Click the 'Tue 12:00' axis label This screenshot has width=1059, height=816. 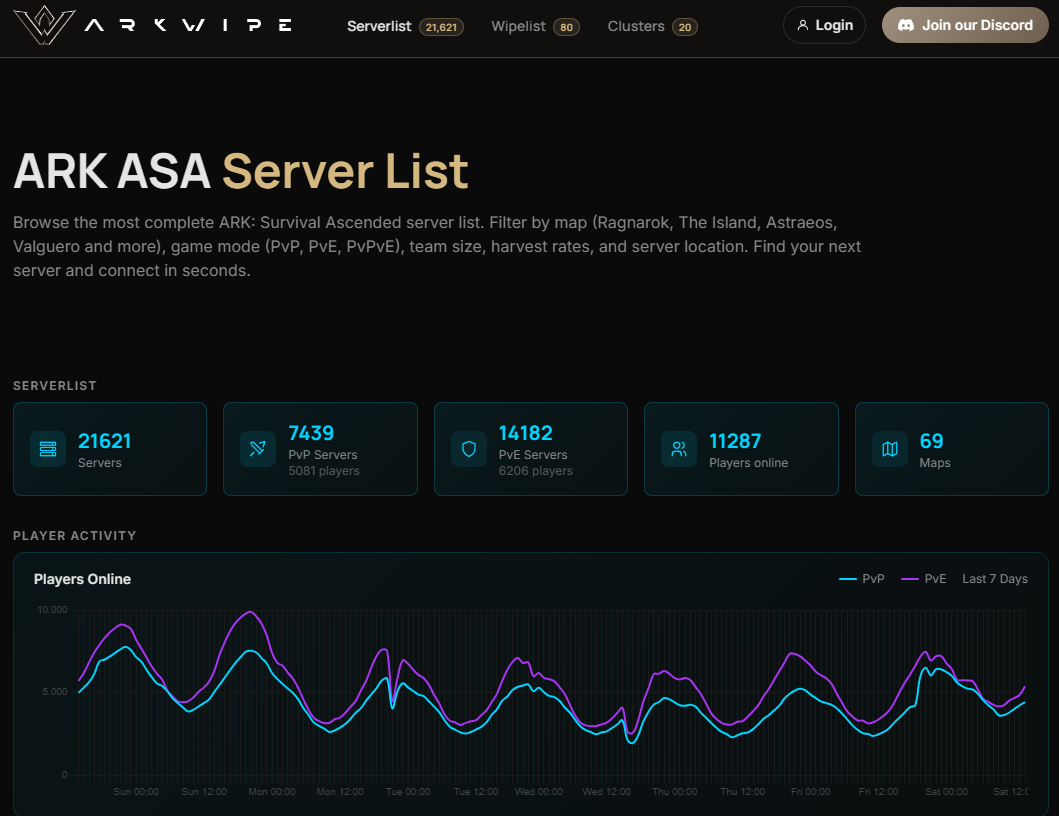(475, 792)
